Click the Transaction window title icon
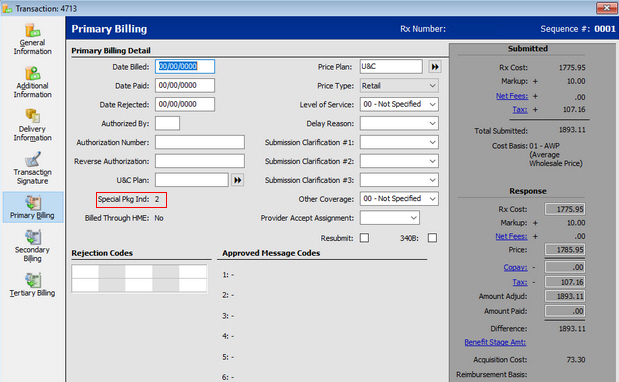The width and height of the screenshot is (619, 382). click(7, 8)
